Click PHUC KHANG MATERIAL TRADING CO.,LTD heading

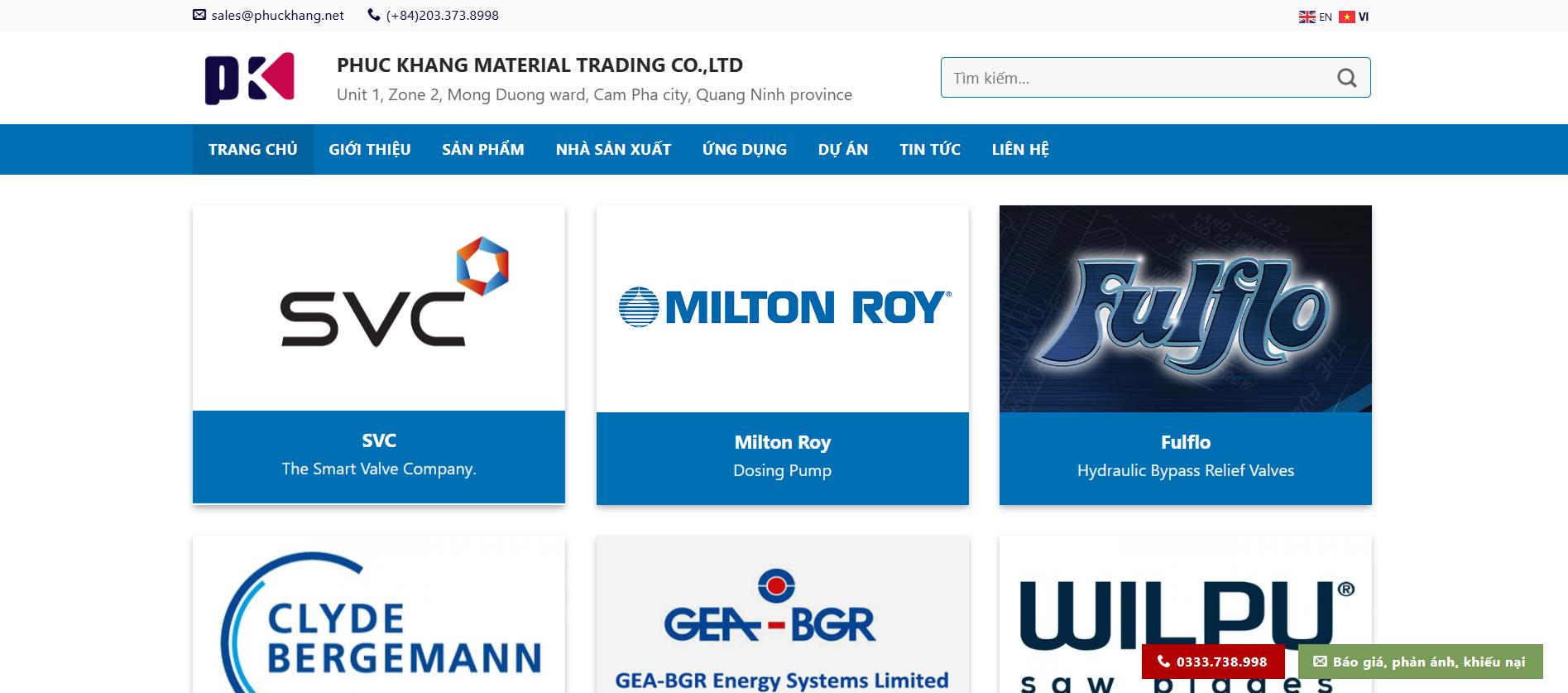tap(539, 65)
